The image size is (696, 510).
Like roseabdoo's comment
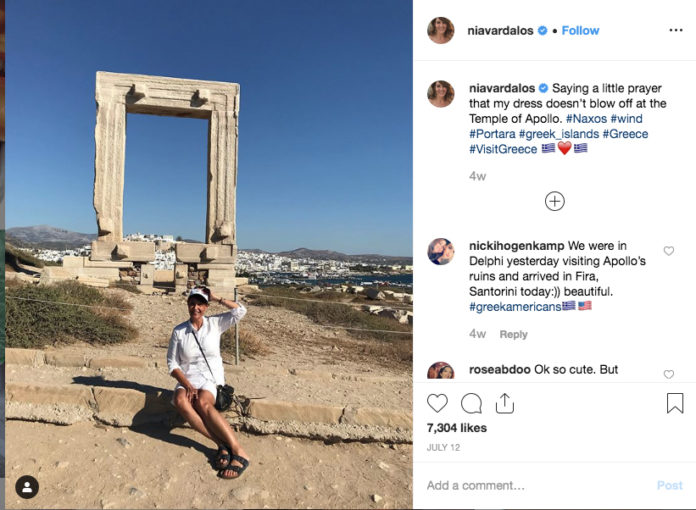(x=669, y=375)
